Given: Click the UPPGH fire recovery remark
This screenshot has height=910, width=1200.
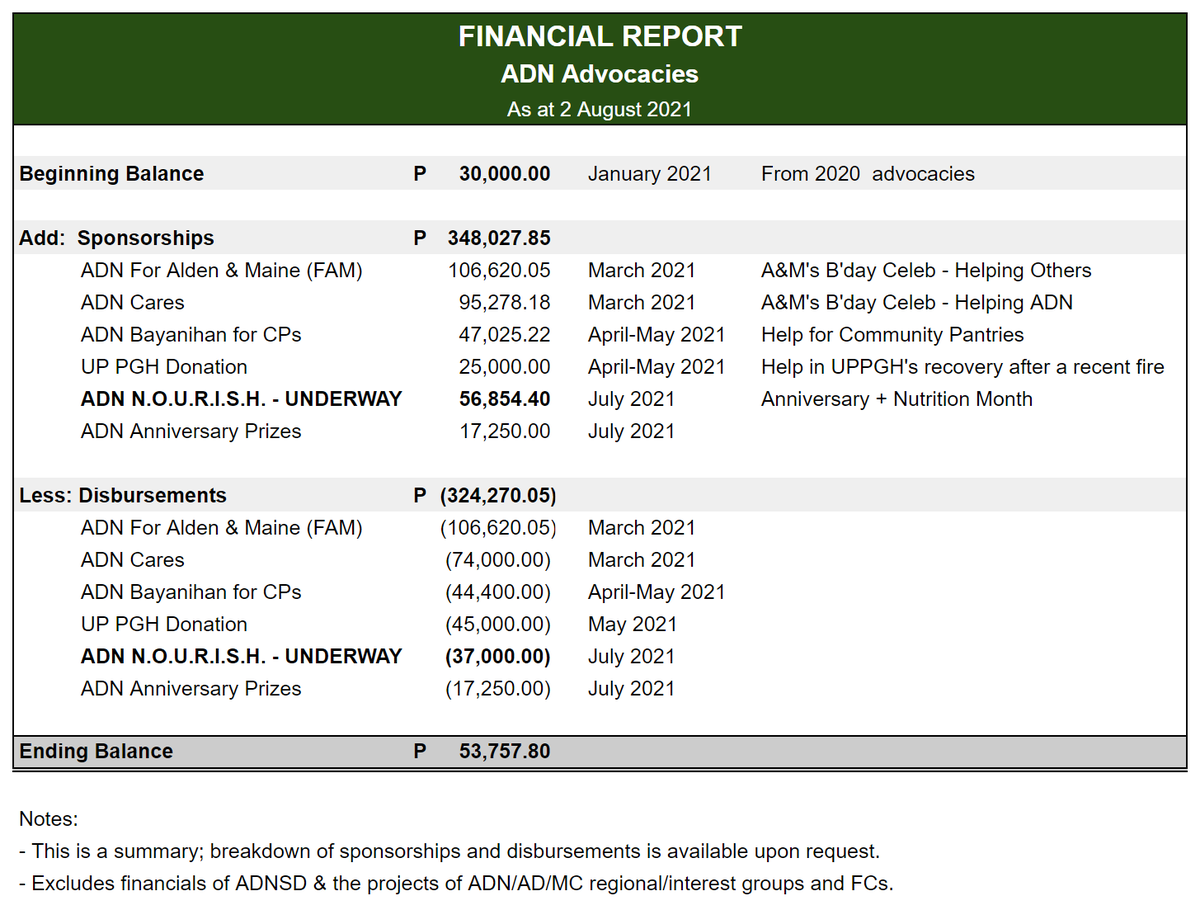Looking at the screenshot, I should [x=963, y=367].
